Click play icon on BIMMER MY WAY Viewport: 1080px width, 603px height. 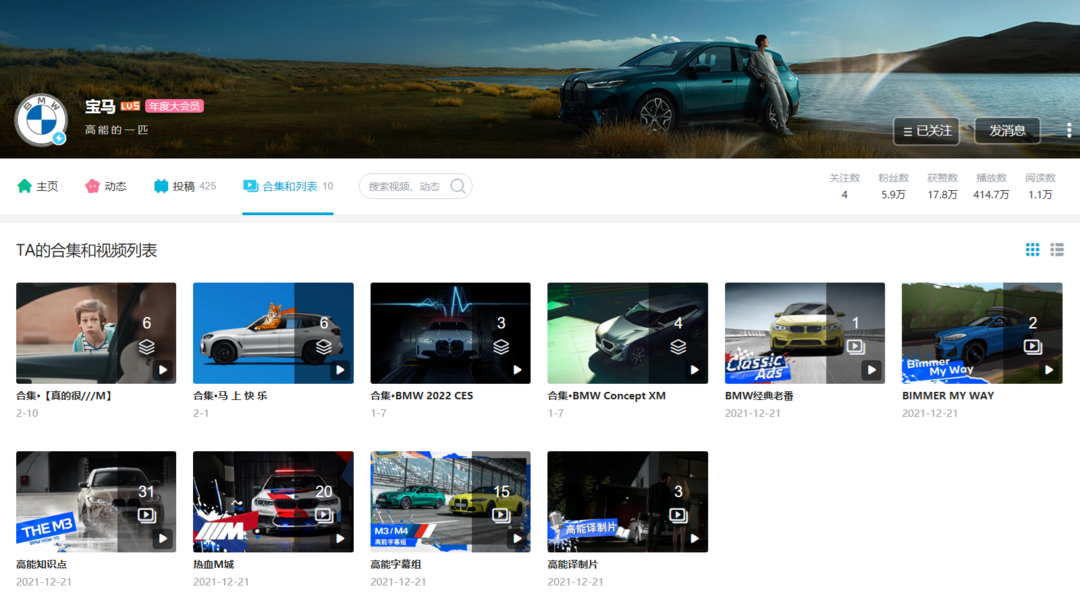point(1049,370)
